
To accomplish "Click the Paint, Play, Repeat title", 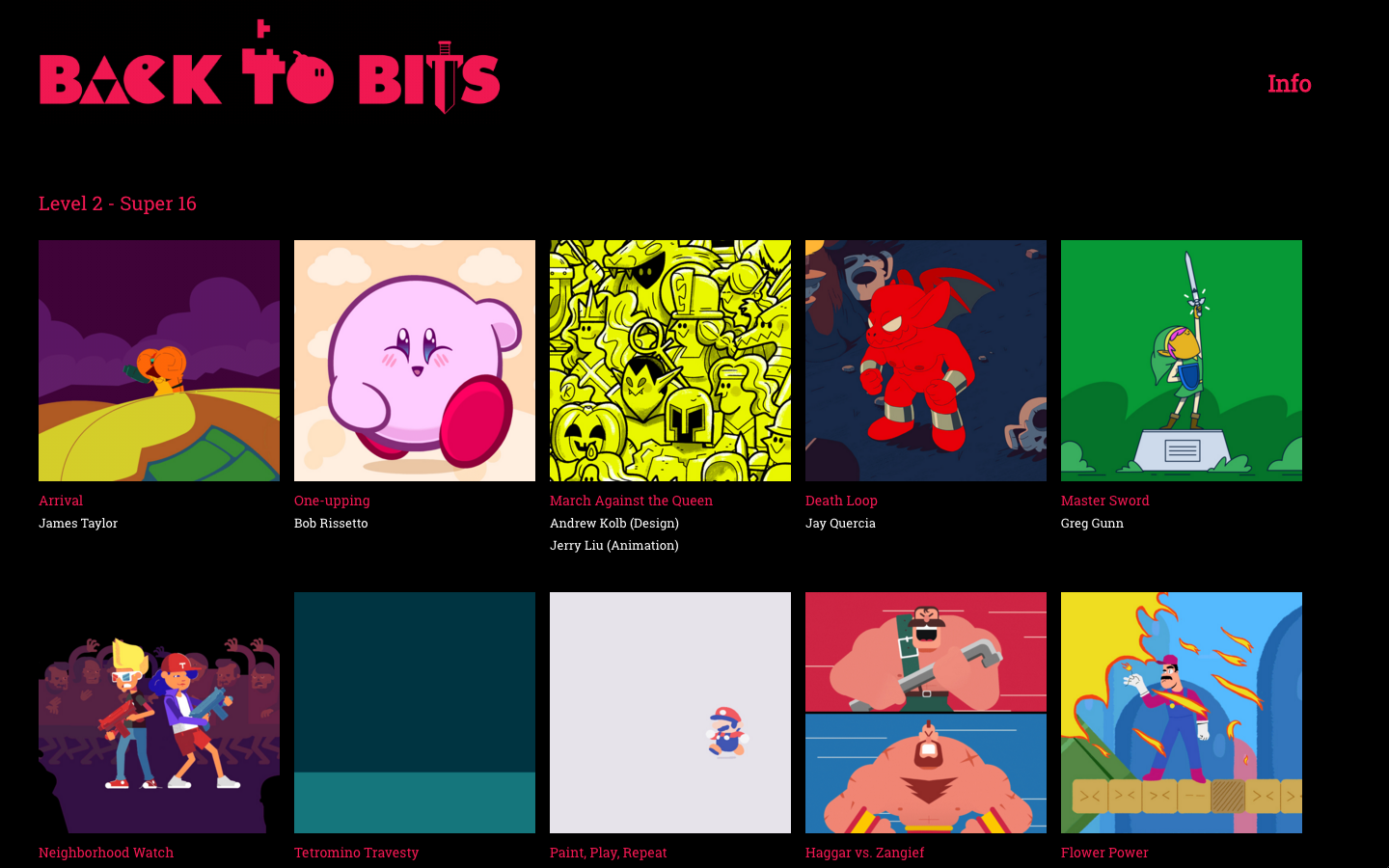I will pos(608,853).
